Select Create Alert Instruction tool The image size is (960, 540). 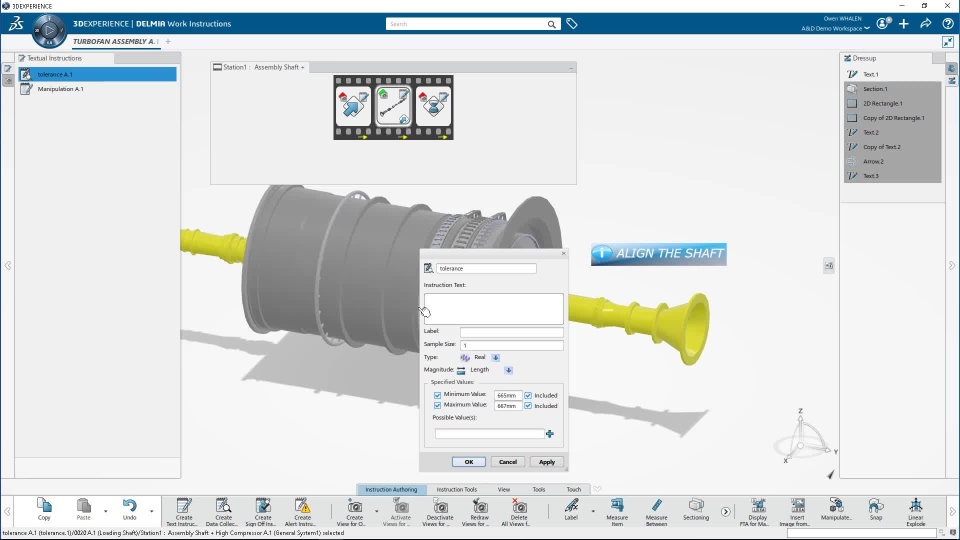pyautogui.click(x=302, y=506)
